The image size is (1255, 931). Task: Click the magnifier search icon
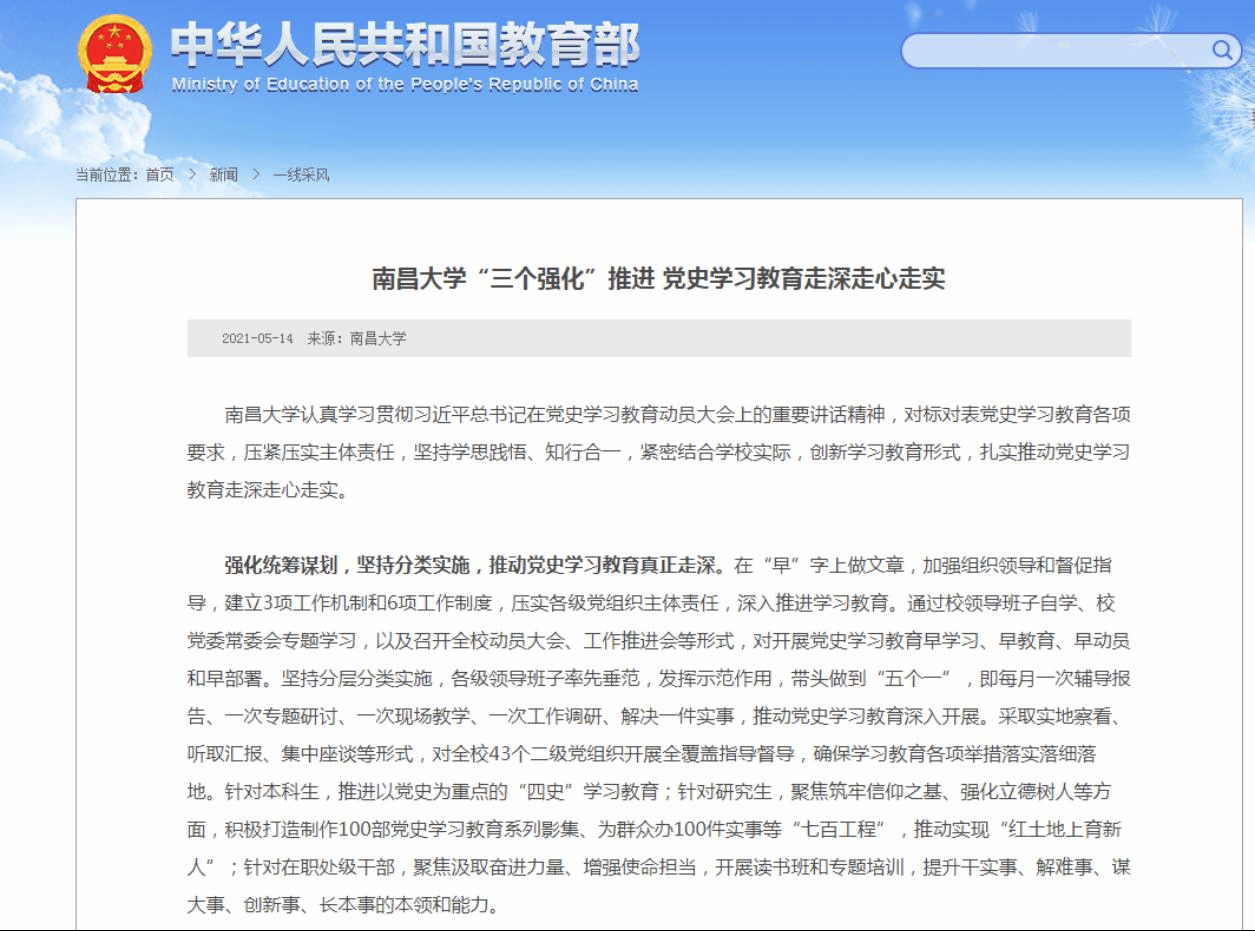pyautogui.click(x=1222, y=50)
